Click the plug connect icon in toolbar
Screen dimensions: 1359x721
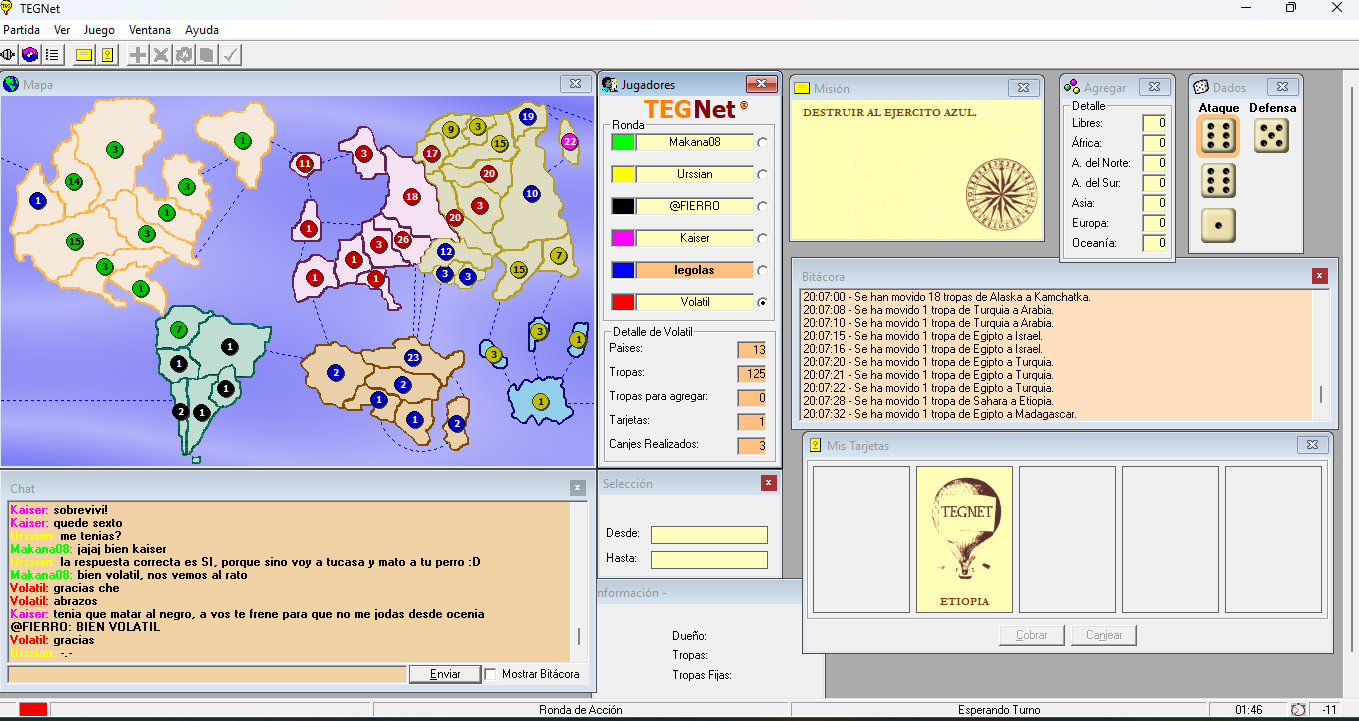9,55
